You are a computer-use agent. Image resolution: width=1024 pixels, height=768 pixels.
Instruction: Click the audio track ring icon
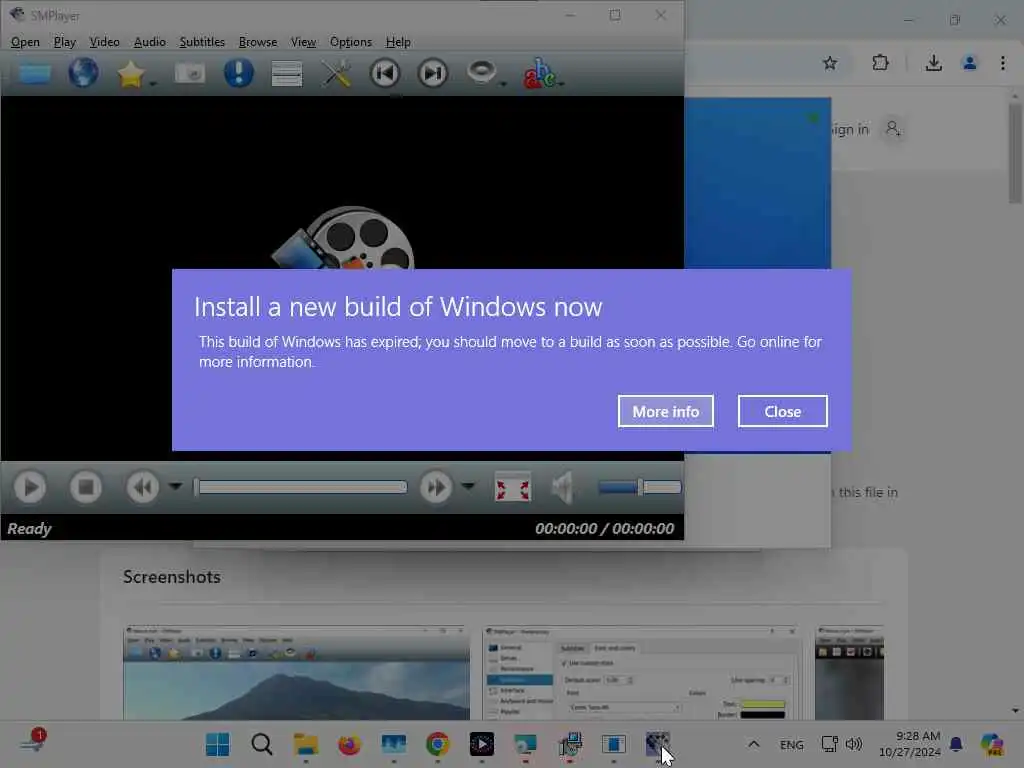(481, 71)
